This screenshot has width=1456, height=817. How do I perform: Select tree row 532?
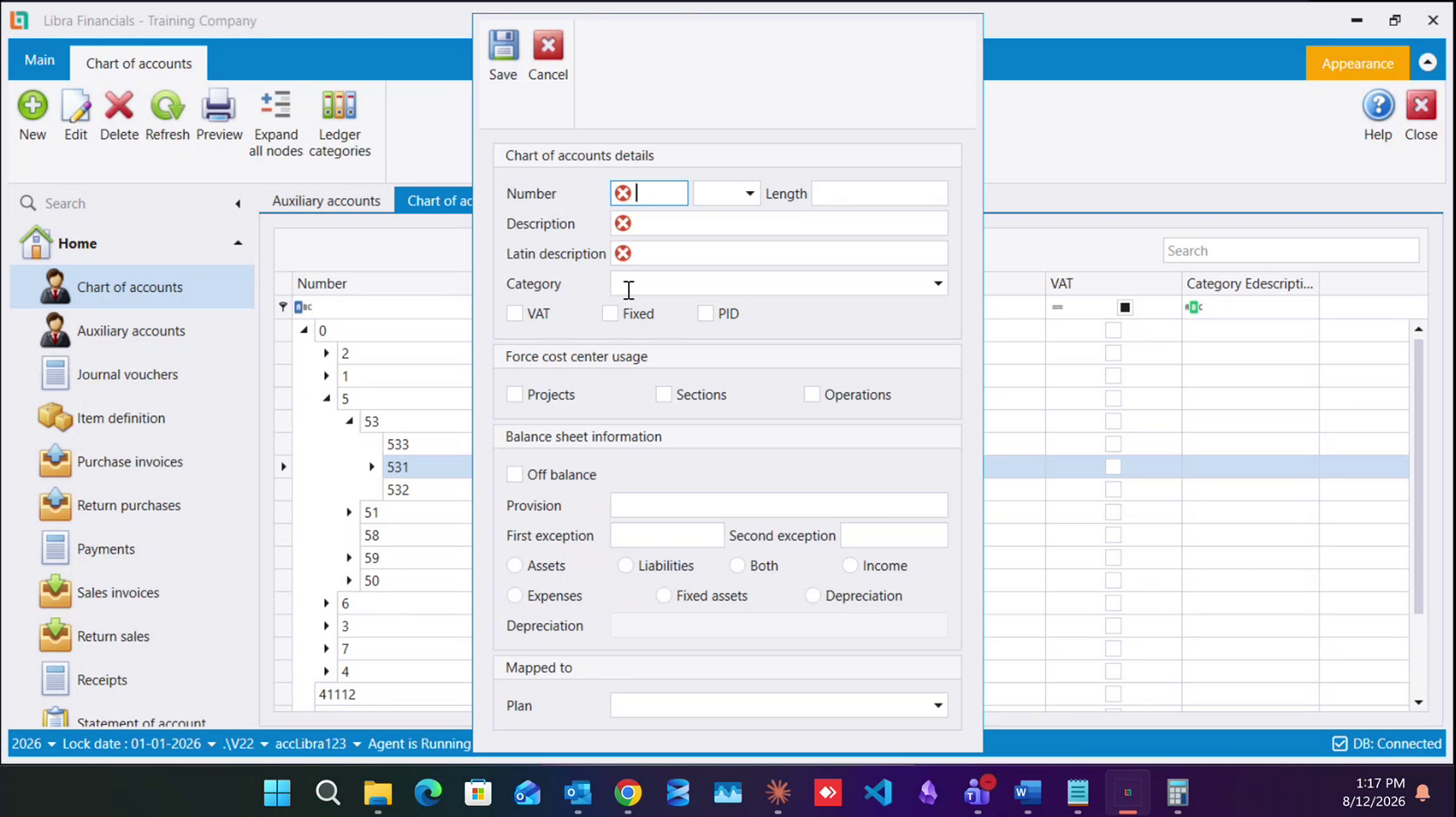[398, 490]
